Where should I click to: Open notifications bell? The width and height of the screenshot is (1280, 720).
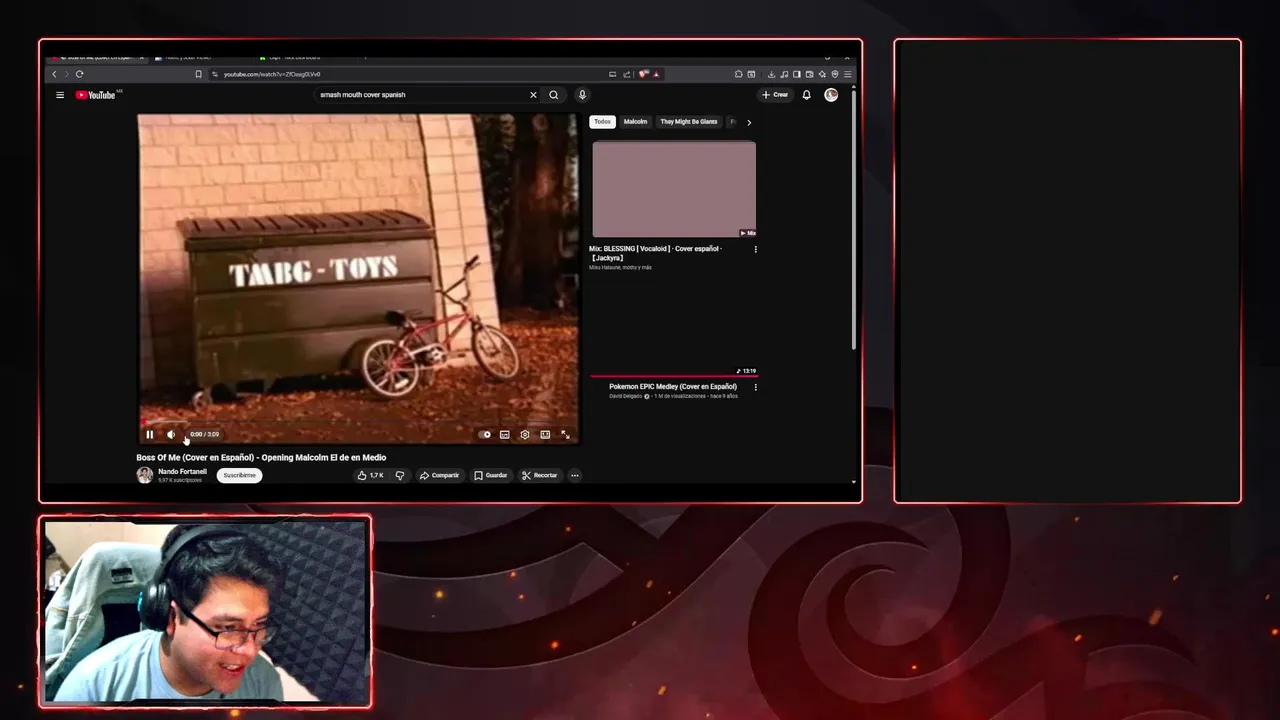point(807,95)
